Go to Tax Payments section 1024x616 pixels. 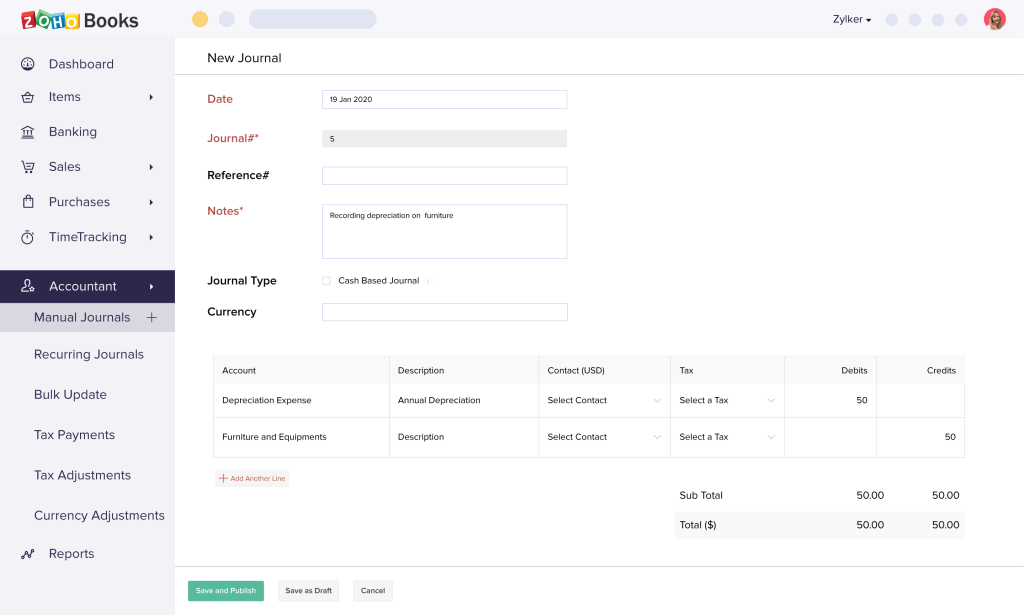tap(74, 435)
